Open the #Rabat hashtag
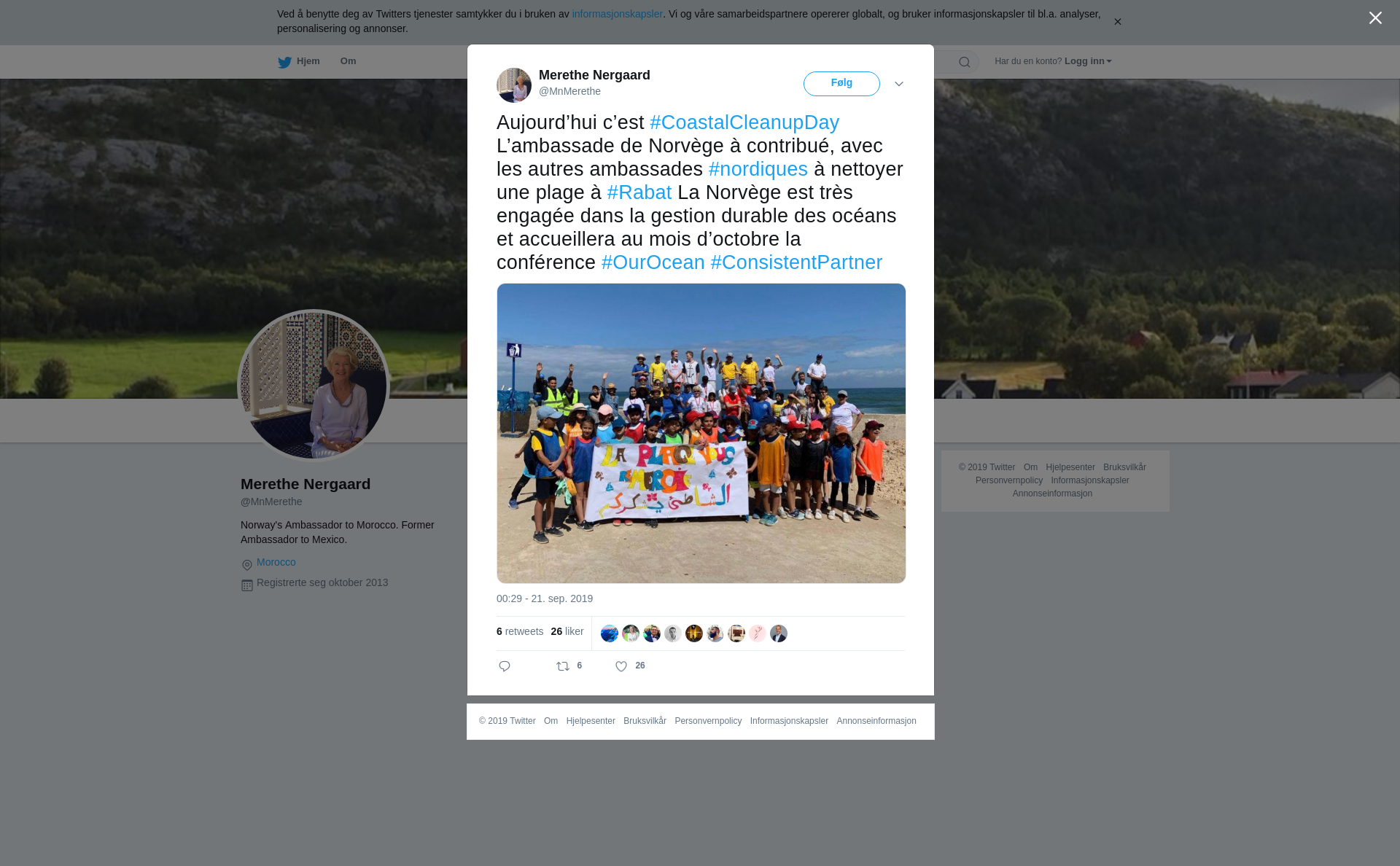This screenshot has height=866, width=1400. click(639, 192)
